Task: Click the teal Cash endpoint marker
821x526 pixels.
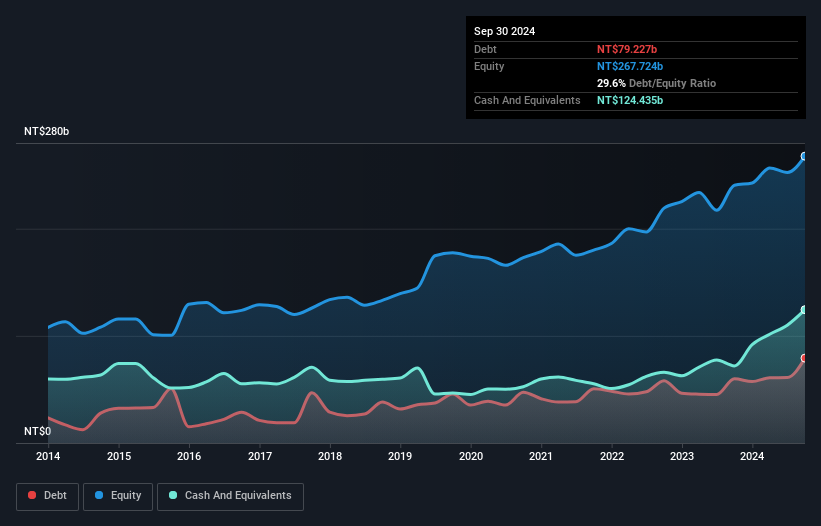Action: click(804, 310)
